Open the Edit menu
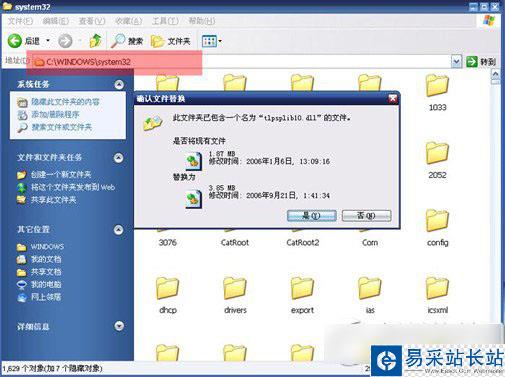 point(55,21)
